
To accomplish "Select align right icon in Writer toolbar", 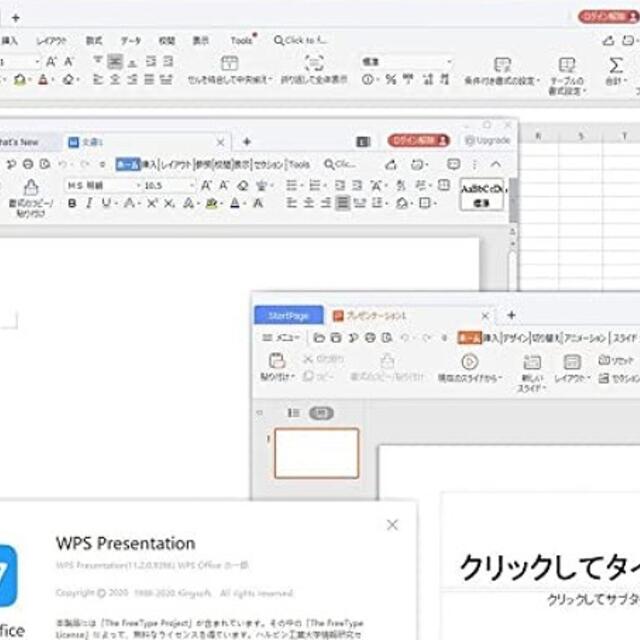I will click(x=325, y=202).
